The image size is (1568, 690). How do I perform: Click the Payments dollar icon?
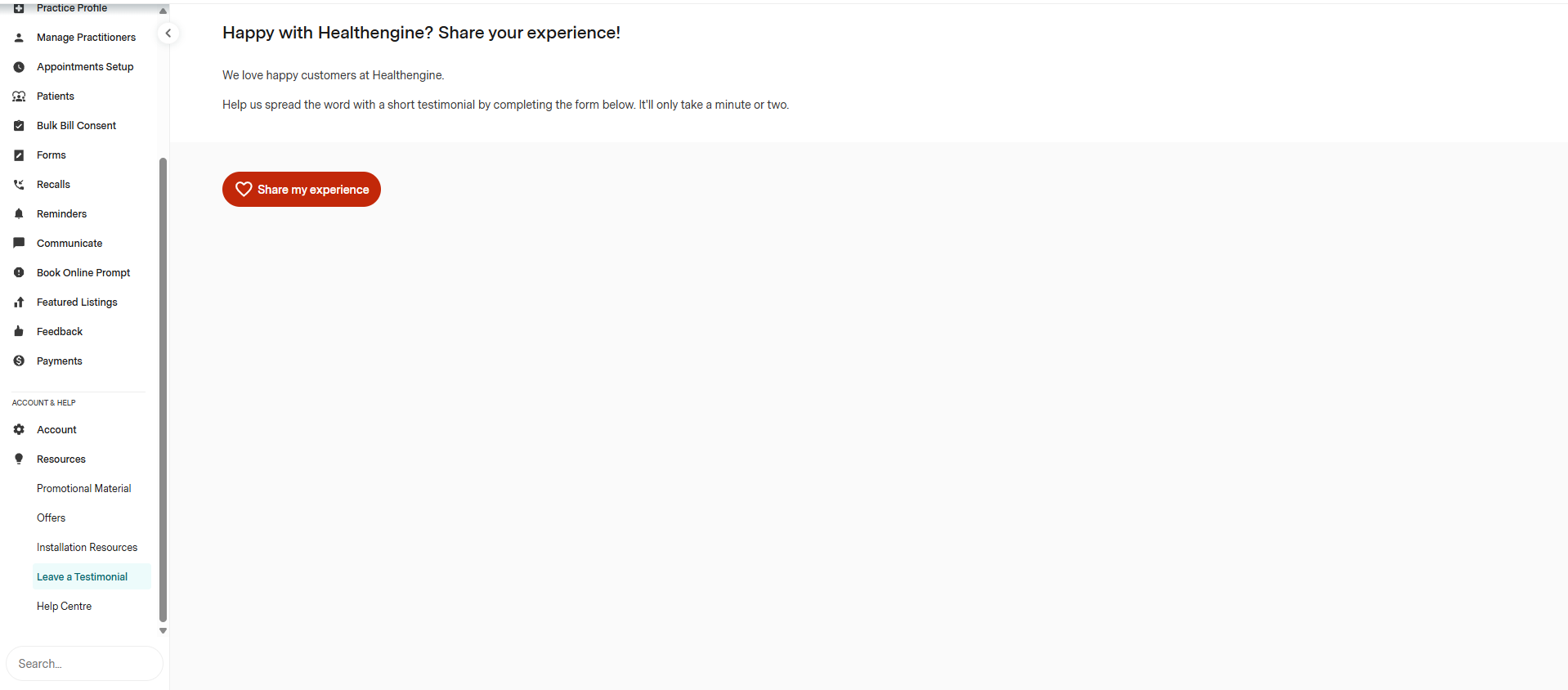pos(19,361)
